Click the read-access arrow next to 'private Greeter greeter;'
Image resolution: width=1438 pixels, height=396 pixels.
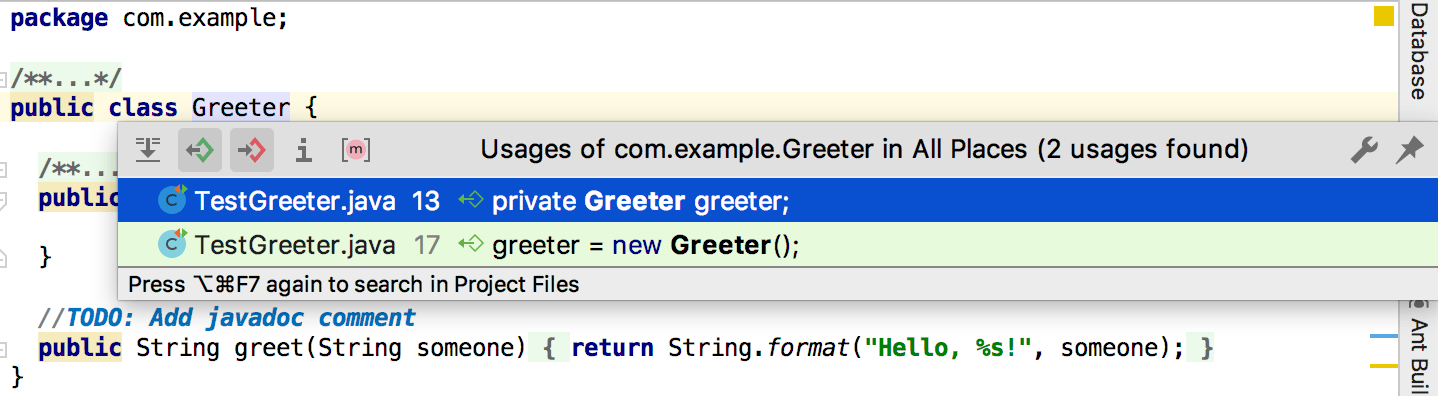(470, 201)
